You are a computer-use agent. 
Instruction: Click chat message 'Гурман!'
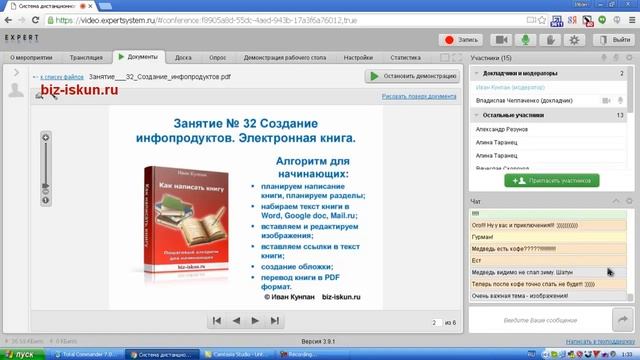coord(548,237)
